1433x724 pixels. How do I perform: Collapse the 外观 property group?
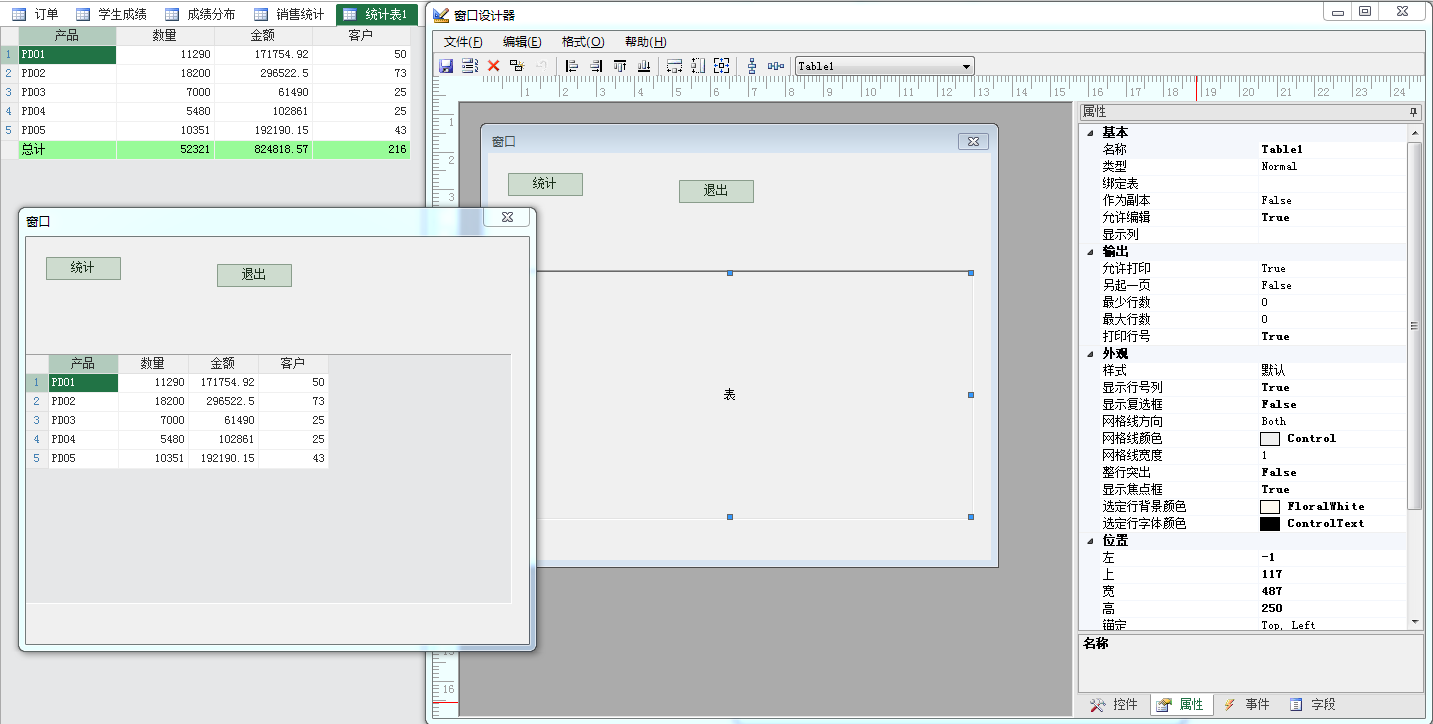tap(1089, 353)
